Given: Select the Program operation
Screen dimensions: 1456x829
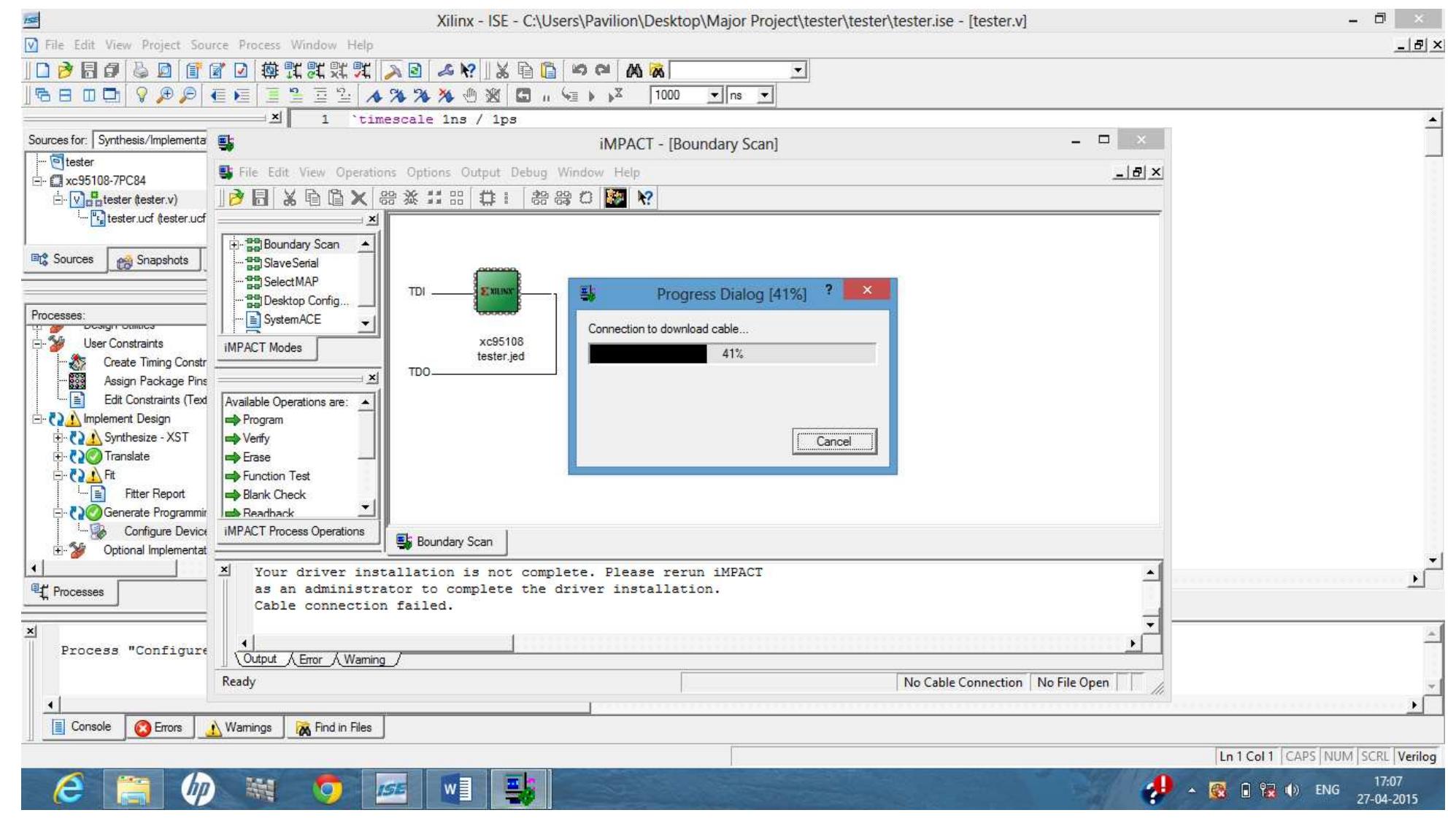Looking at the screenshot, I should pos(262,420).
